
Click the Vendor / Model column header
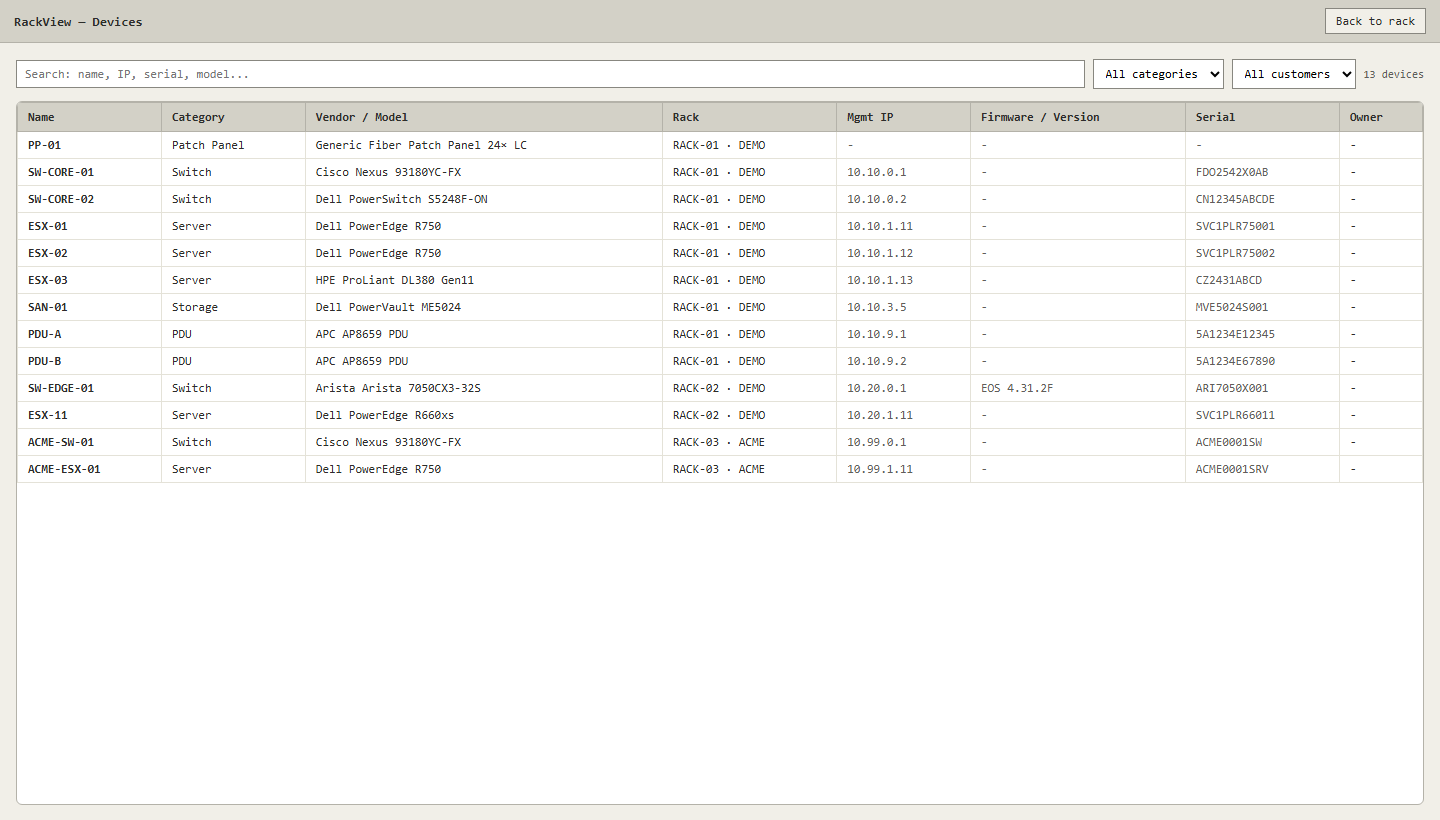[484, 117]
